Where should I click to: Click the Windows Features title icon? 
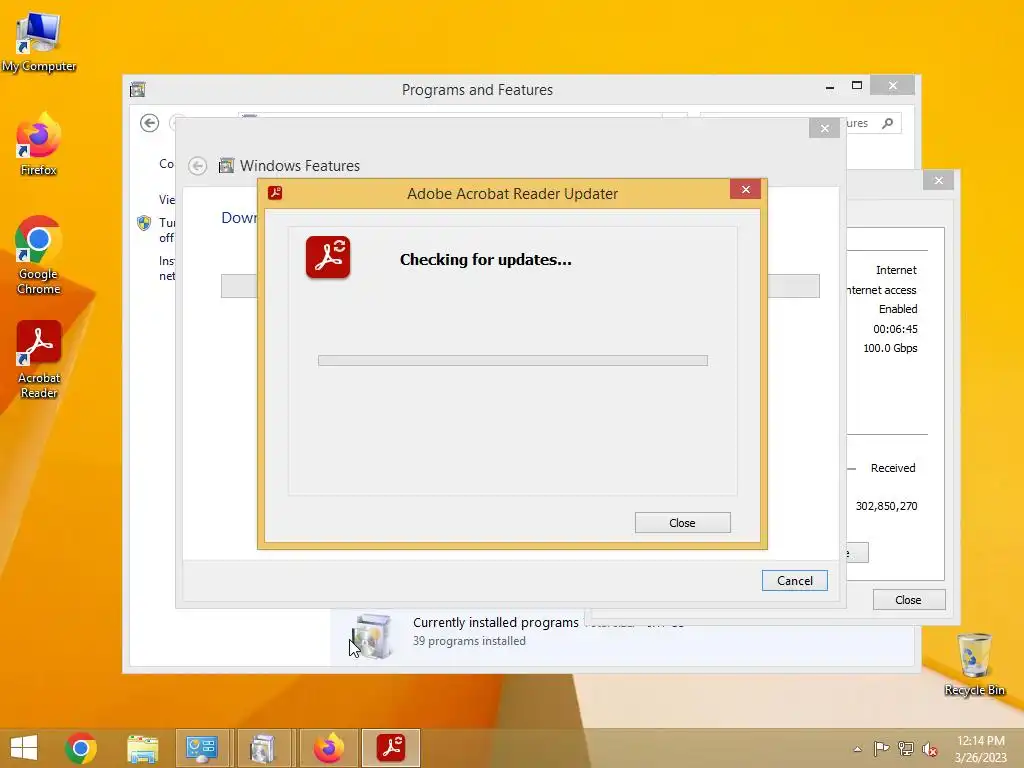pos(226,165)
